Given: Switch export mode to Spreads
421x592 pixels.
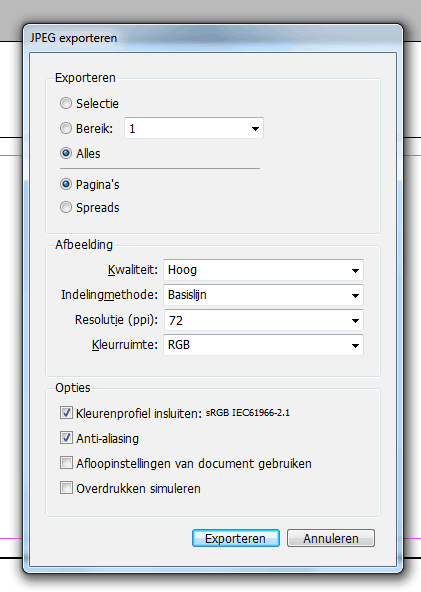Looking at the screenshot, I should (66, 208).
